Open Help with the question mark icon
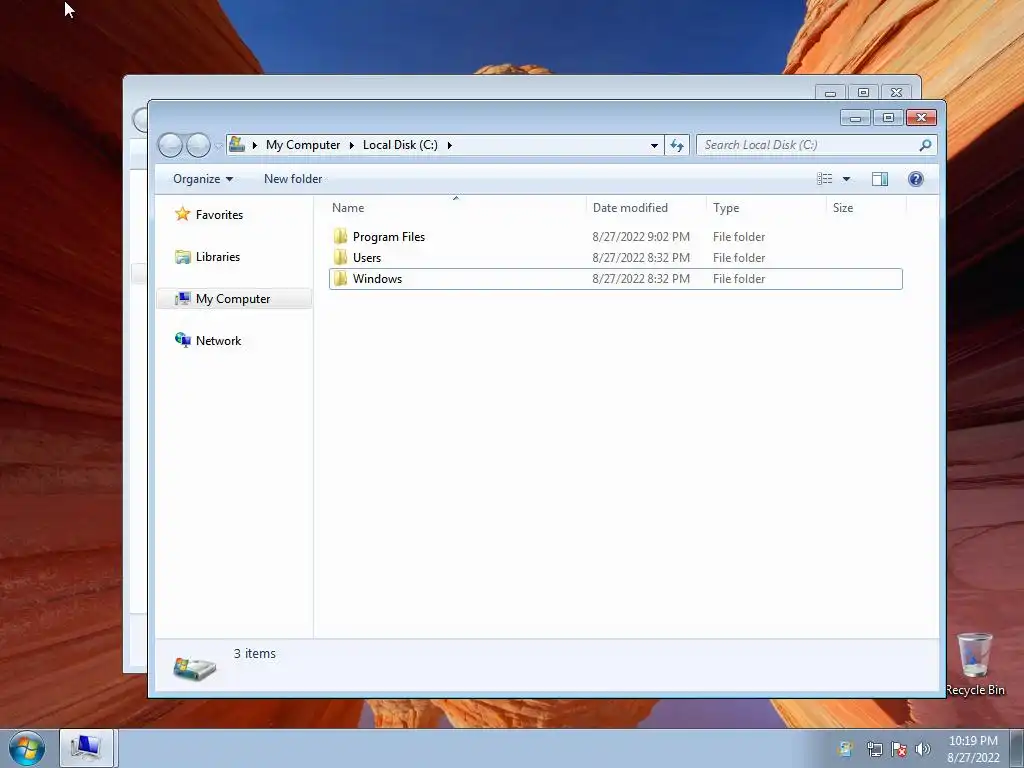The image size is (1024, 768). [x=916, y=179]
